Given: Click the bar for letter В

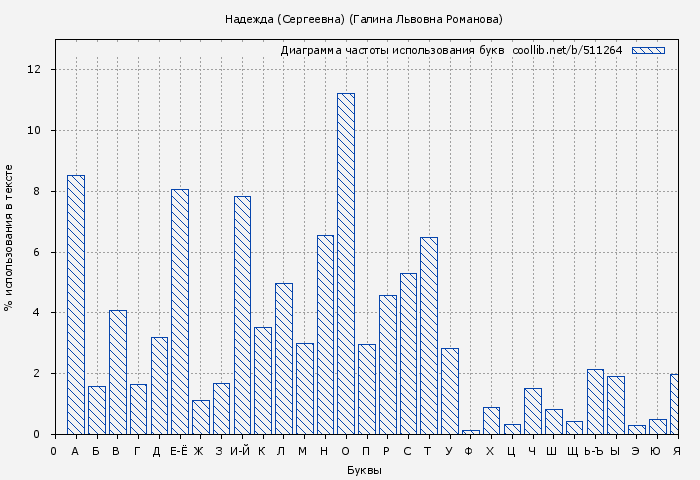Looking at the screenshot, I should point(117,372).
